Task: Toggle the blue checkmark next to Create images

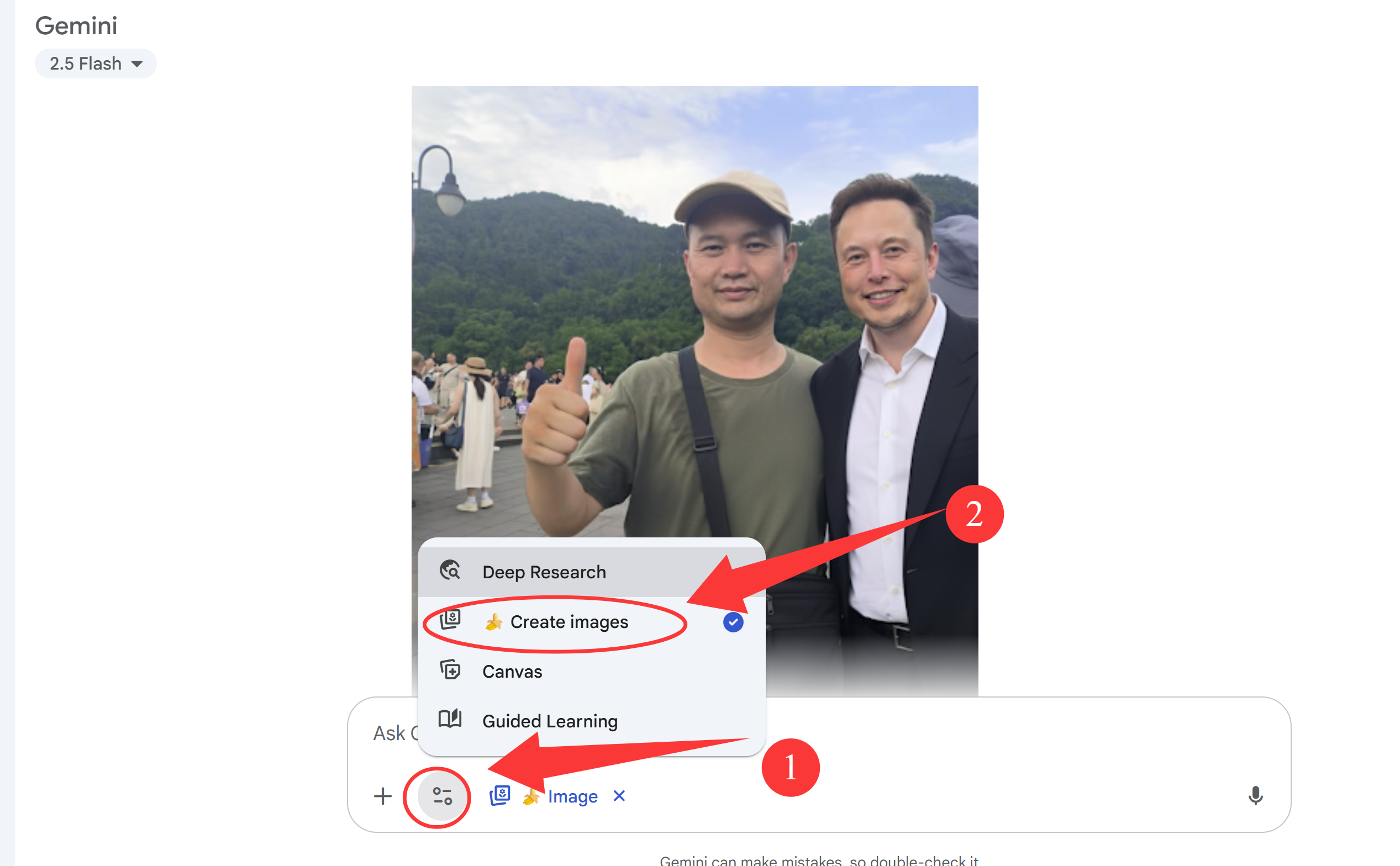Action: (733, 622)
